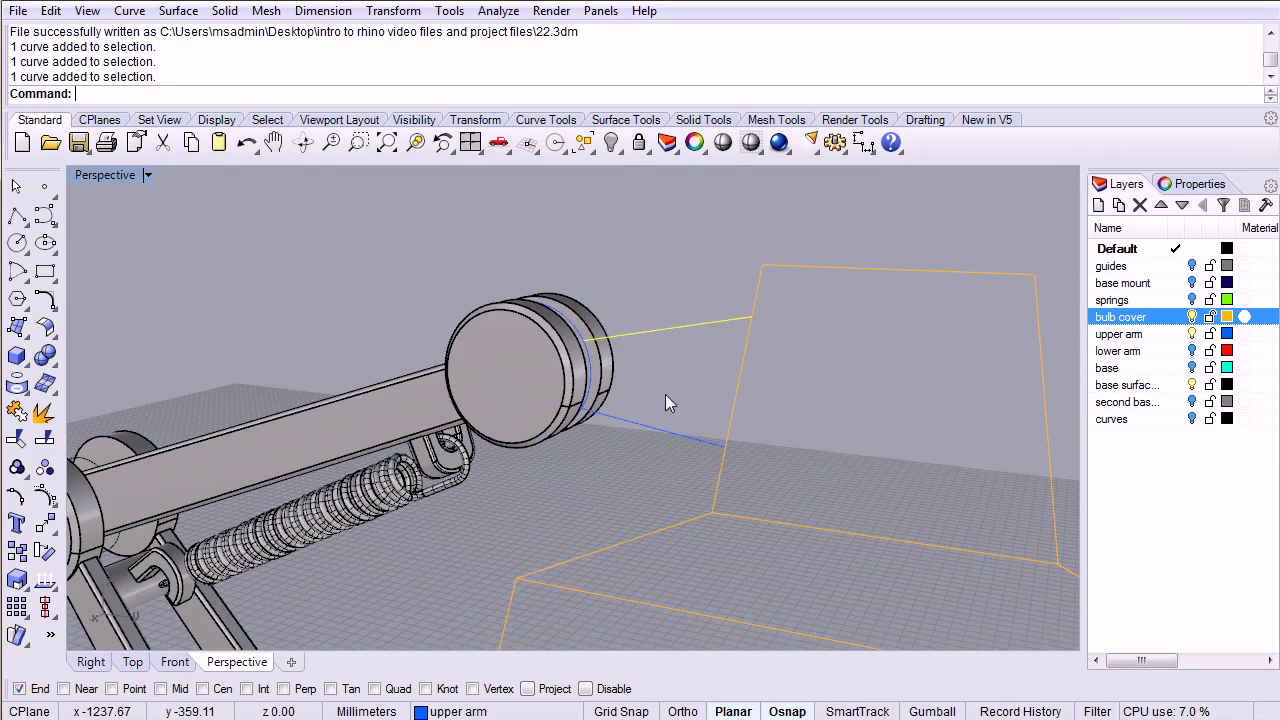
Task: Click the Undo arrow icon
Action: (x=247, y=143)
